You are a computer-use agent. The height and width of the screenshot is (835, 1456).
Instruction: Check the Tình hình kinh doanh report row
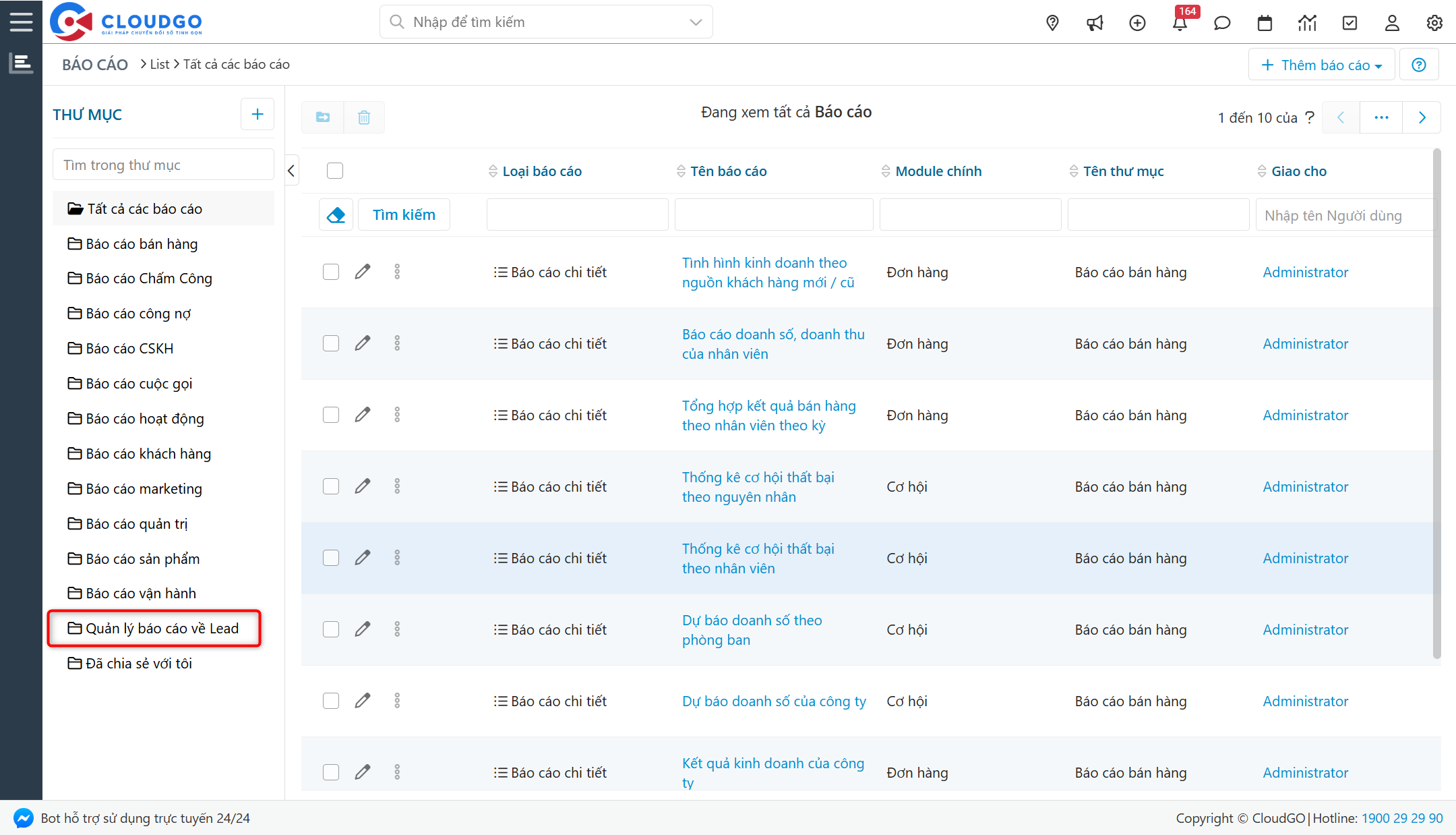[x=331, y=272]
